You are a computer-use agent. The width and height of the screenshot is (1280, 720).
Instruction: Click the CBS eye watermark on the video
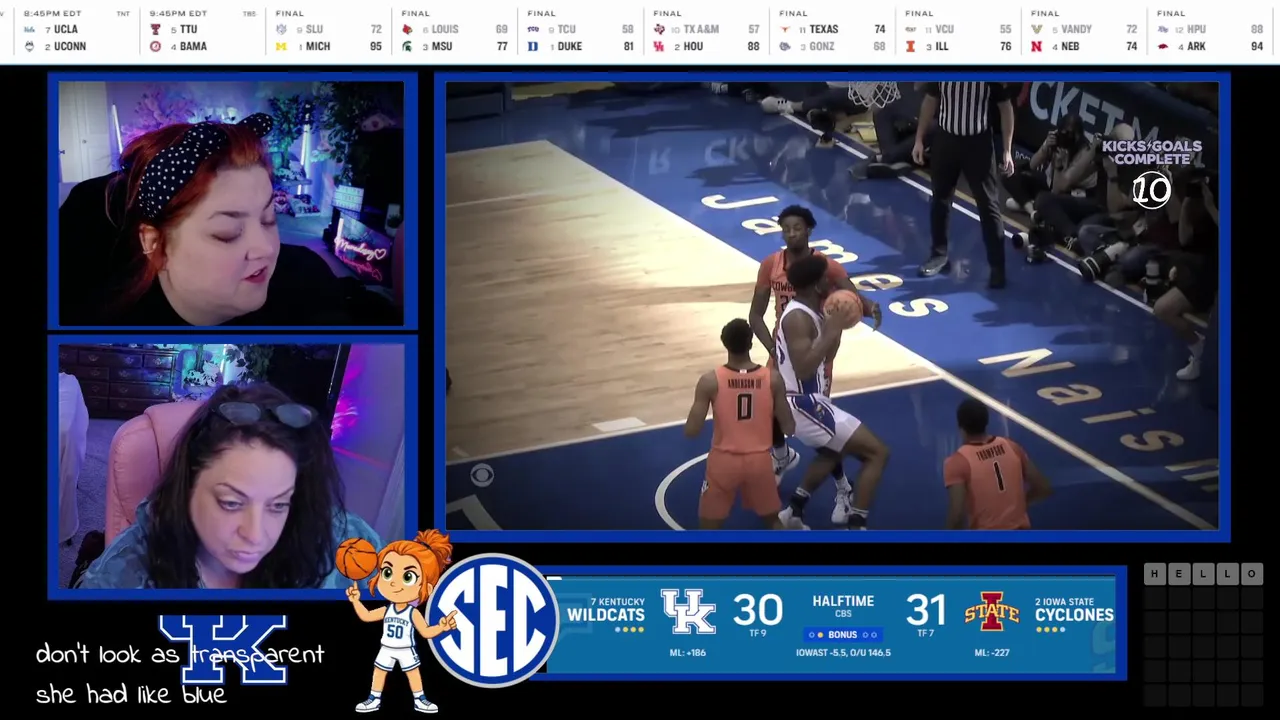click(x=481, y=476)
